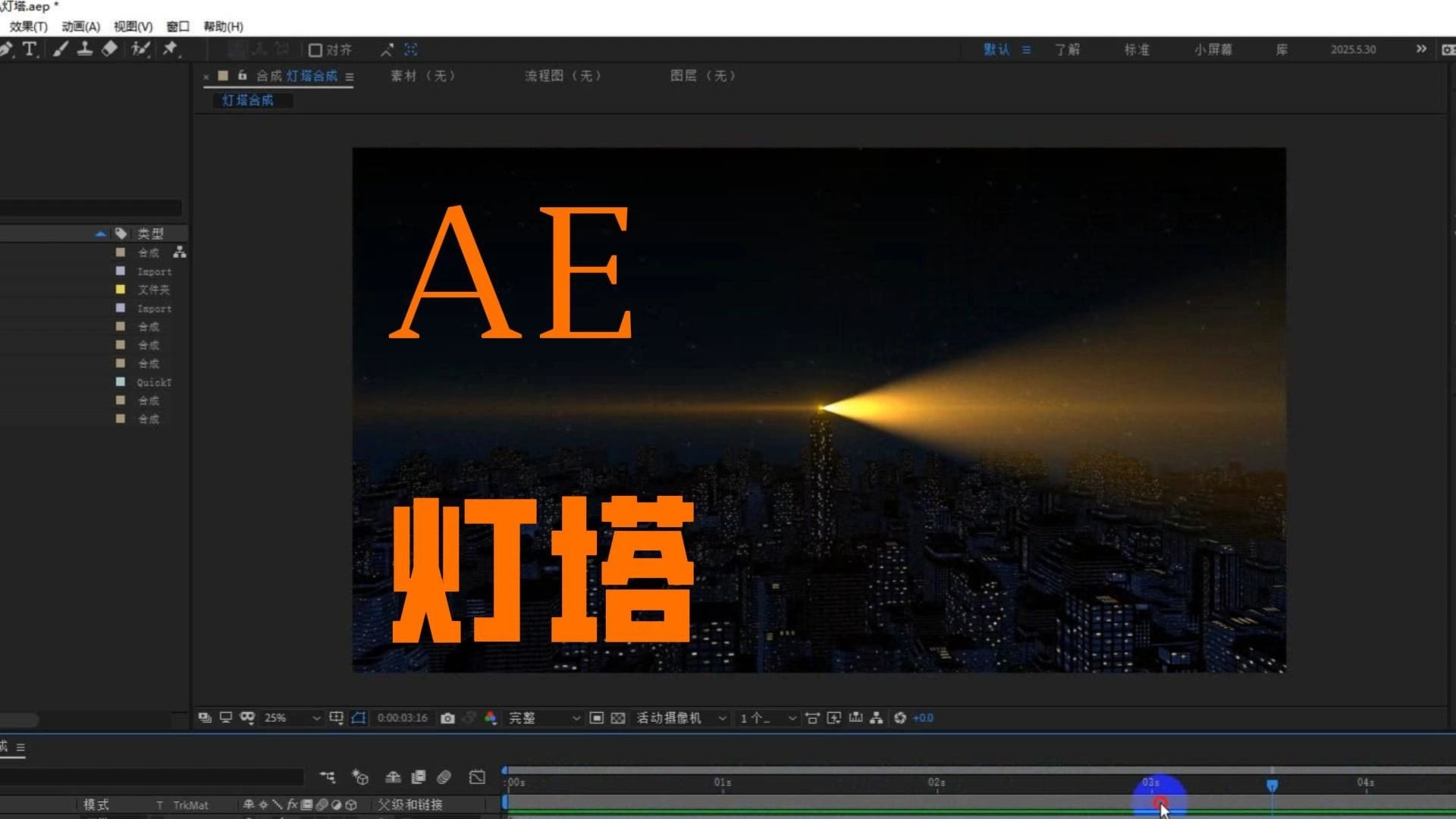Reset exposure icon in viewer
This screenshot has width=1456, height=819.
tap(900, 717)
